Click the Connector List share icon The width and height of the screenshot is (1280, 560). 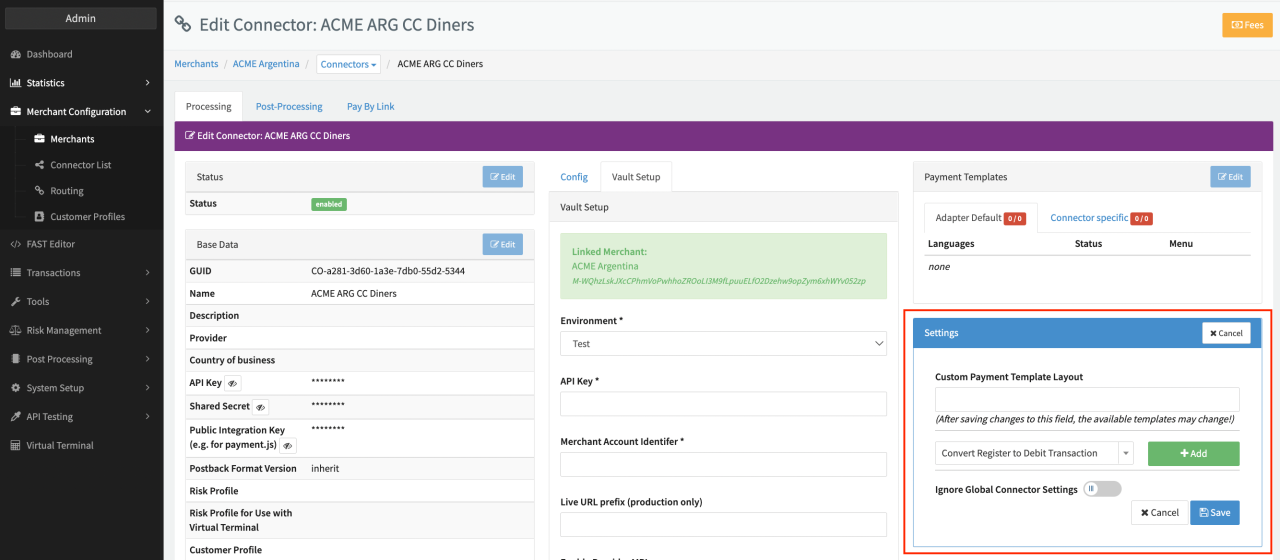tap(39, 165)
